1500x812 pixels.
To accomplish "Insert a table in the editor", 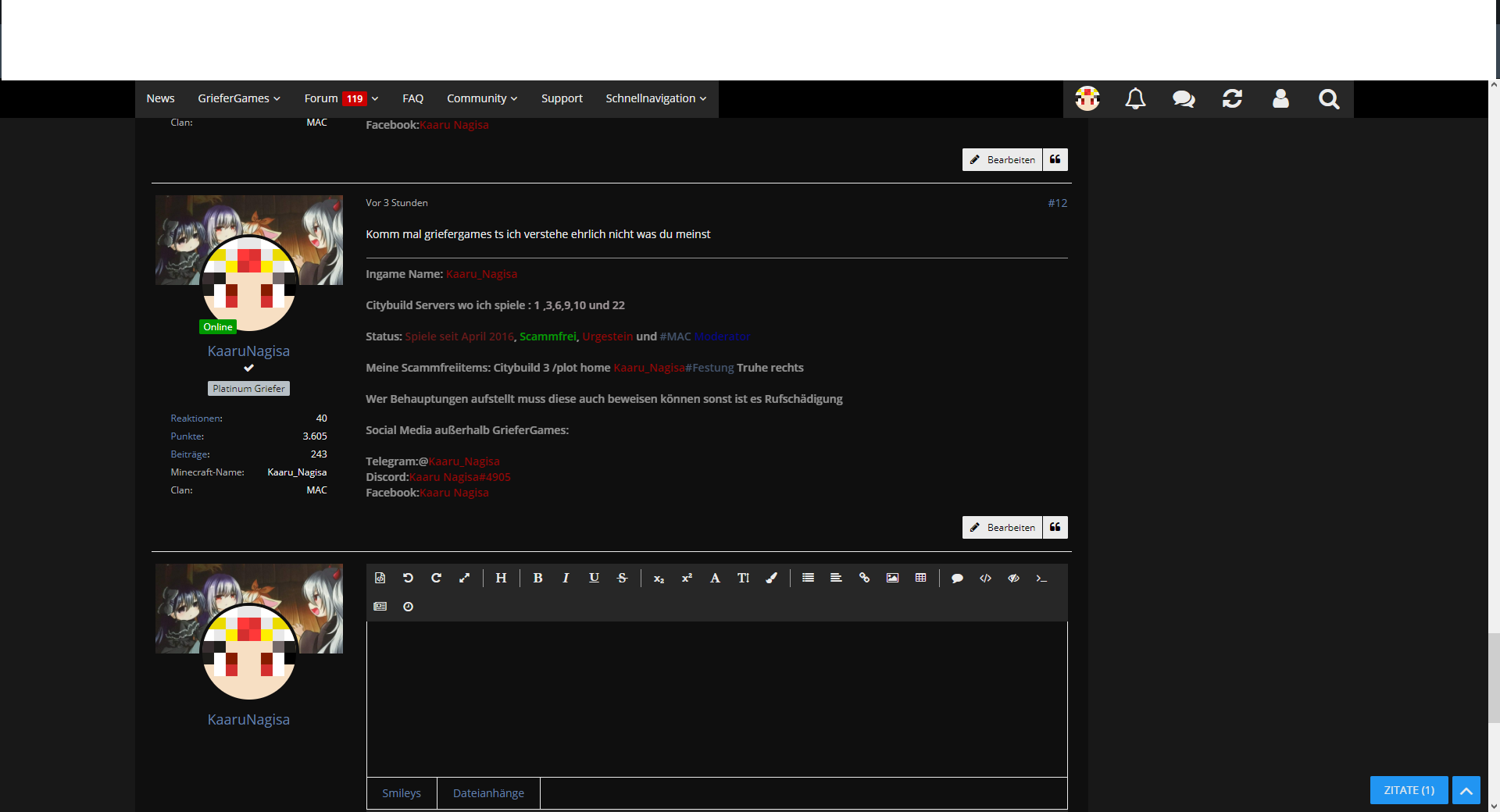I will [x=920, y=578].
